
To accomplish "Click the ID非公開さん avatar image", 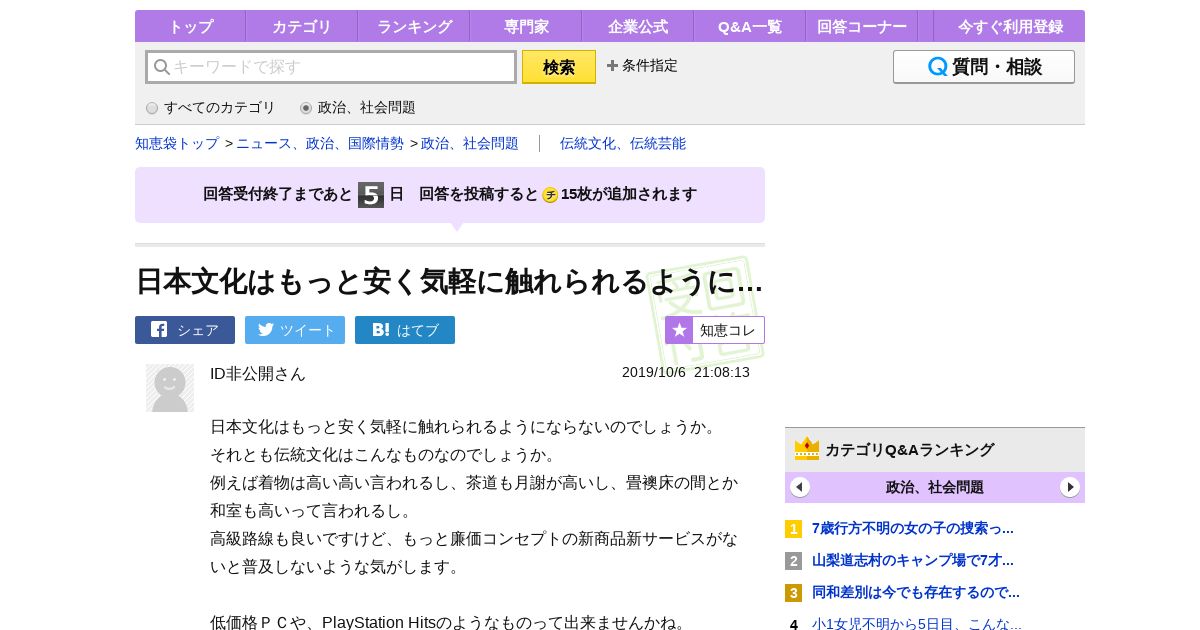I will (170, 388).
